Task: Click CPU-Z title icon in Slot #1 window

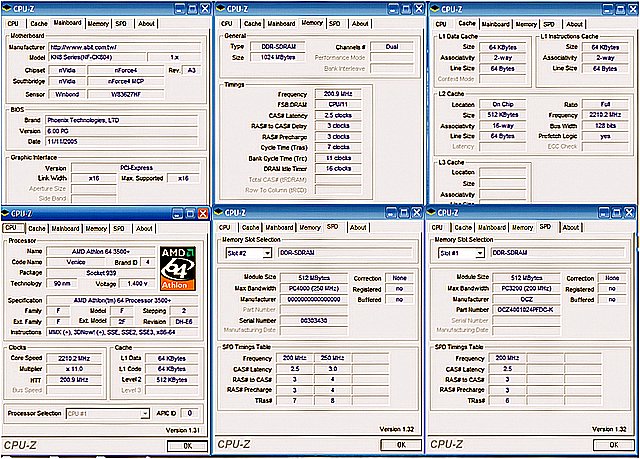Action: (431, 212)
